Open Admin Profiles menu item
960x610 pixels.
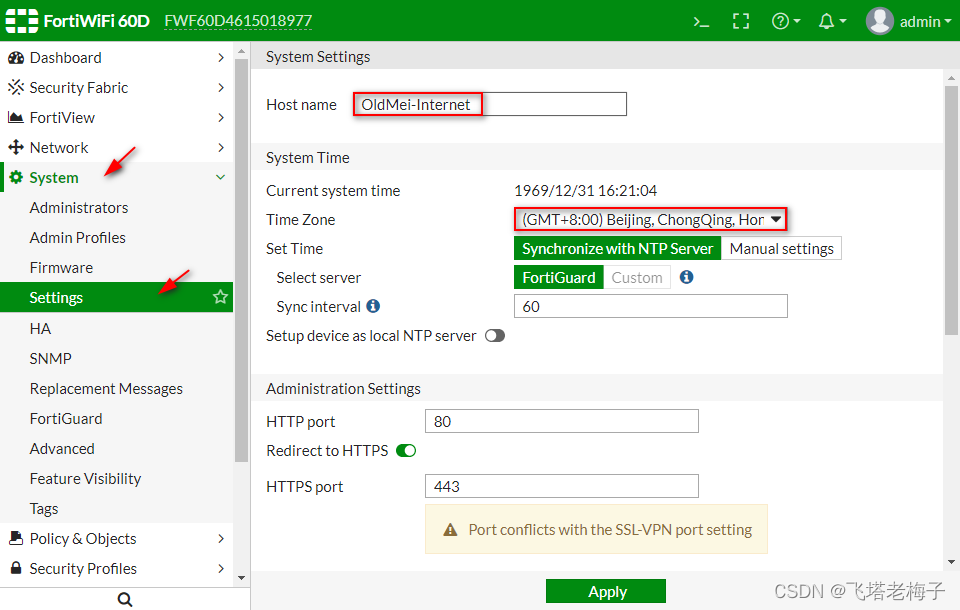(78, 238)
